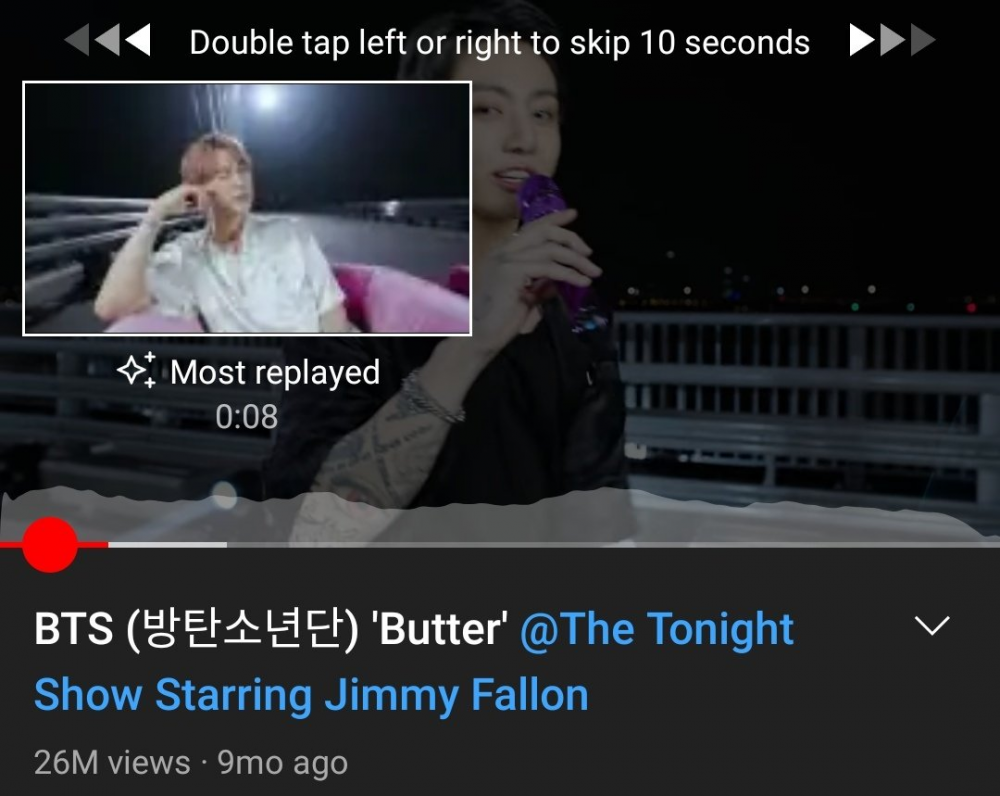
Task: Click the 0:08 preview timestamp
Action: tap(246, 417)
